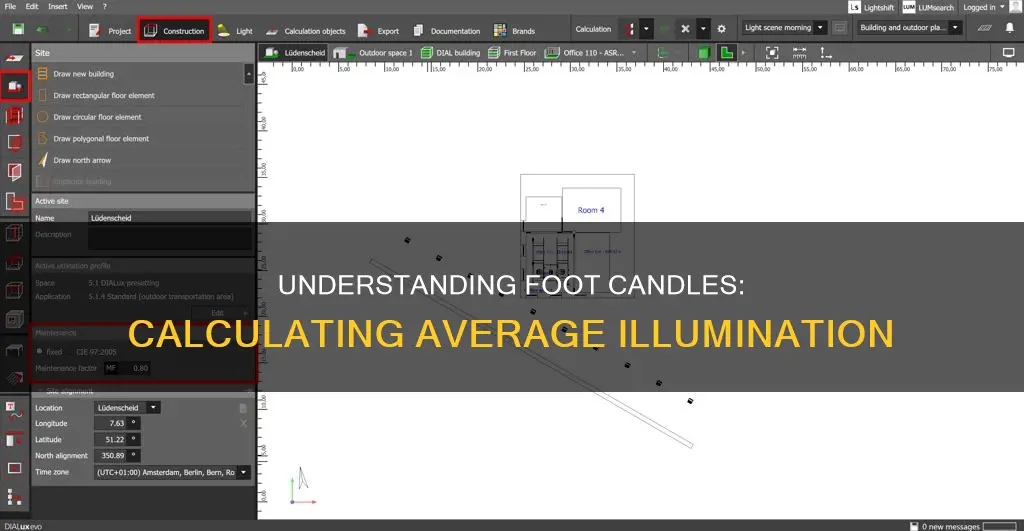Click the notification bell icon
This screenshot has width=1024, height=531.
(1010, 28)
